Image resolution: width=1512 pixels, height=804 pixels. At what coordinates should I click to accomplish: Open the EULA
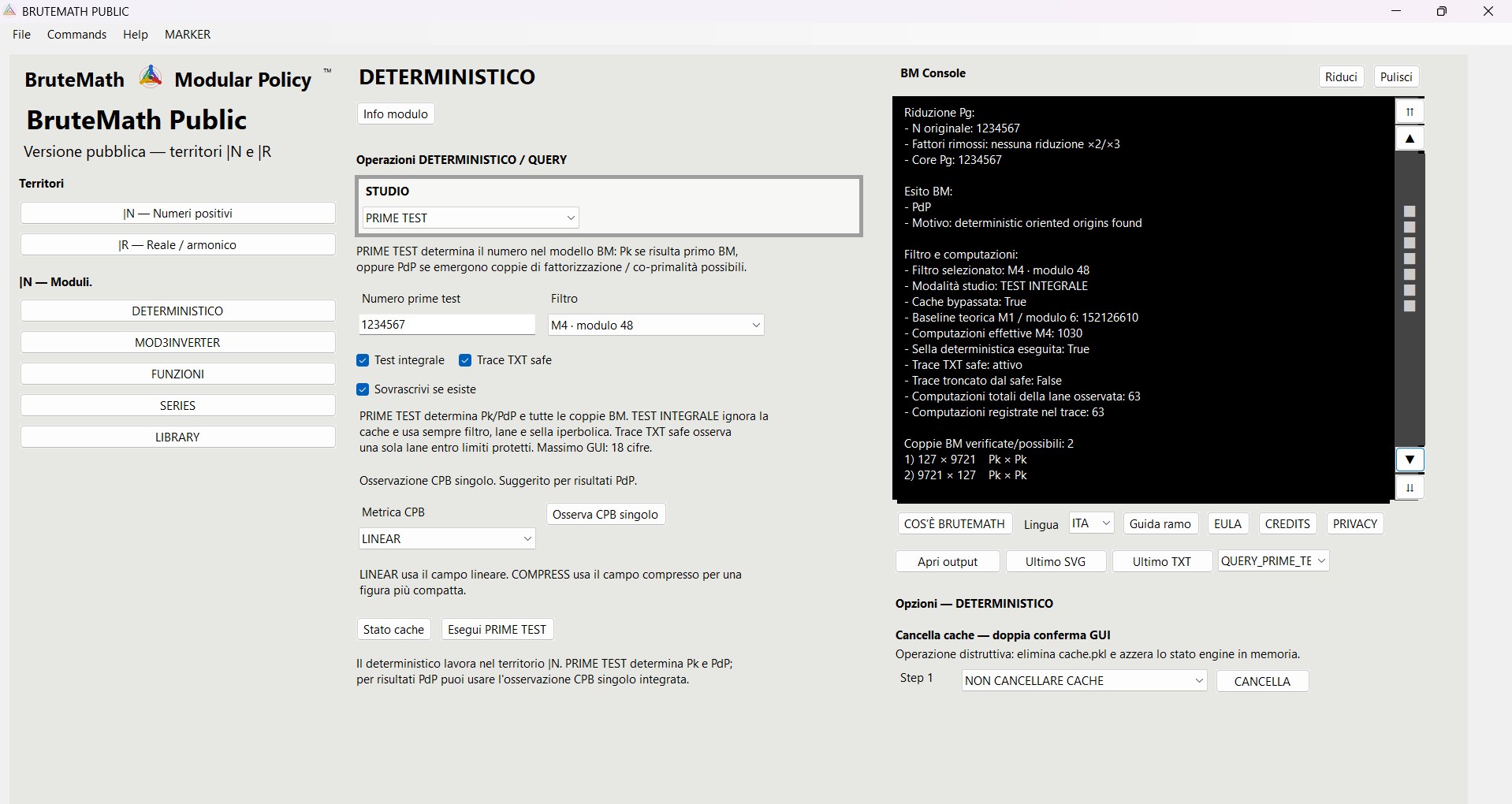(1227, 523)
